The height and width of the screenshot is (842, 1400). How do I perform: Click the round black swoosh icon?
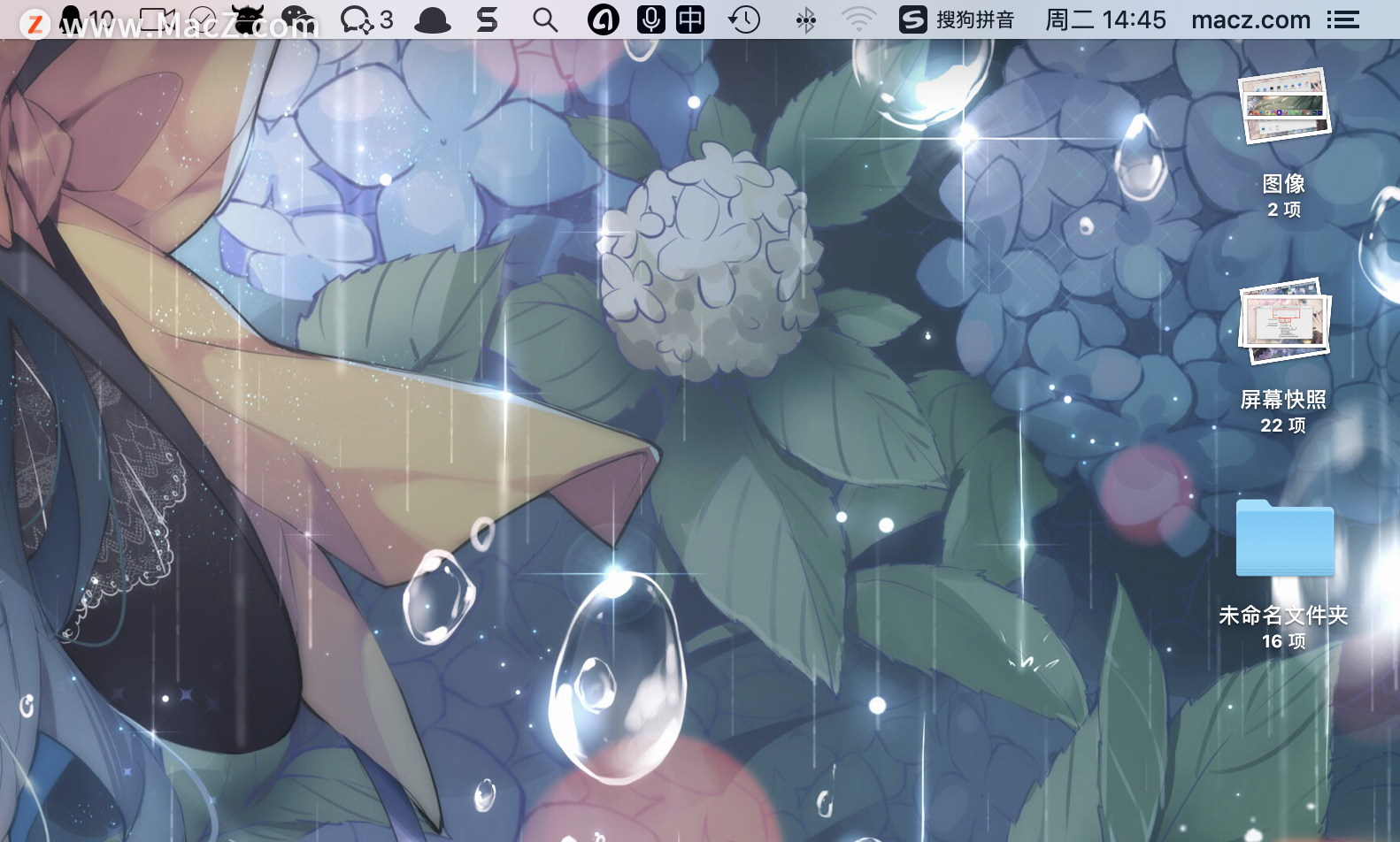click(x=604, y=19)
